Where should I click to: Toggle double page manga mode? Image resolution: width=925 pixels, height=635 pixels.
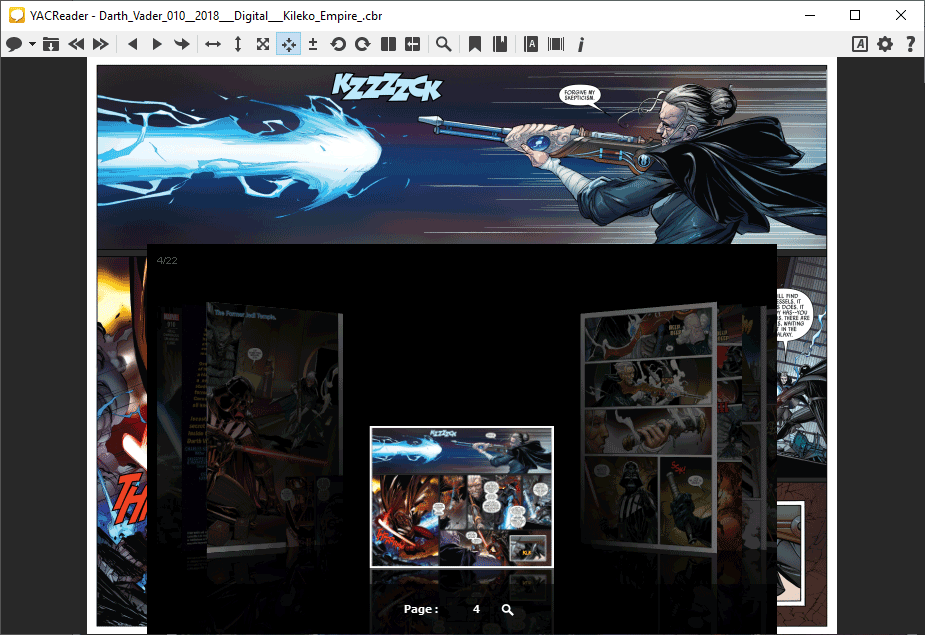tap(413, 44)
